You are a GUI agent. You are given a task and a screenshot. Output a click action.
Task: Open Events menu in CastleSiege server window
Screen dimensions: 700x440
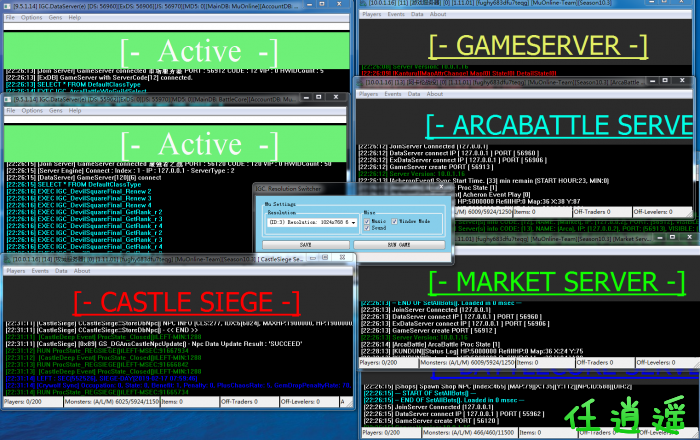pyautogui.click(x=40, y=271)
